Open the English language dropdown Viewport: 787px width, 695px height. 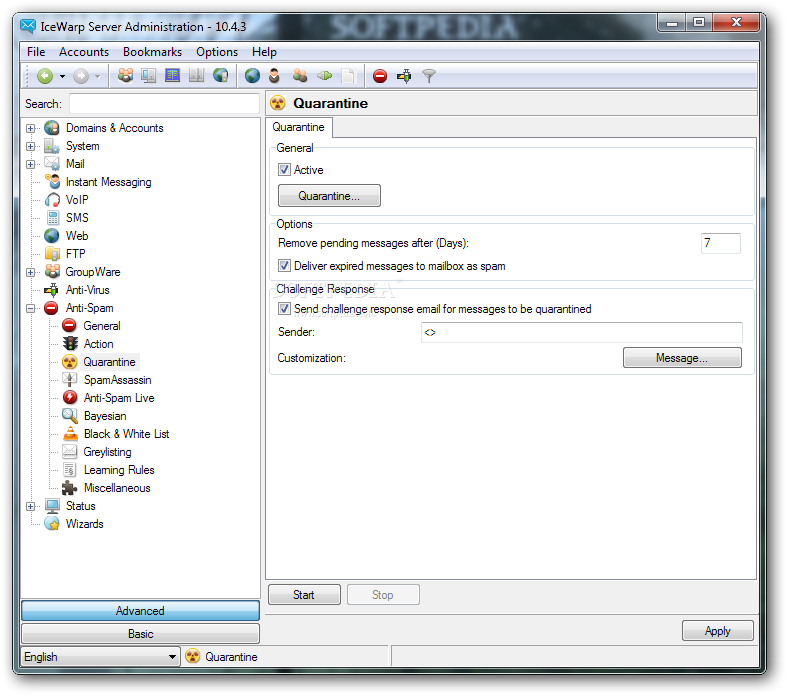(100, 657)
